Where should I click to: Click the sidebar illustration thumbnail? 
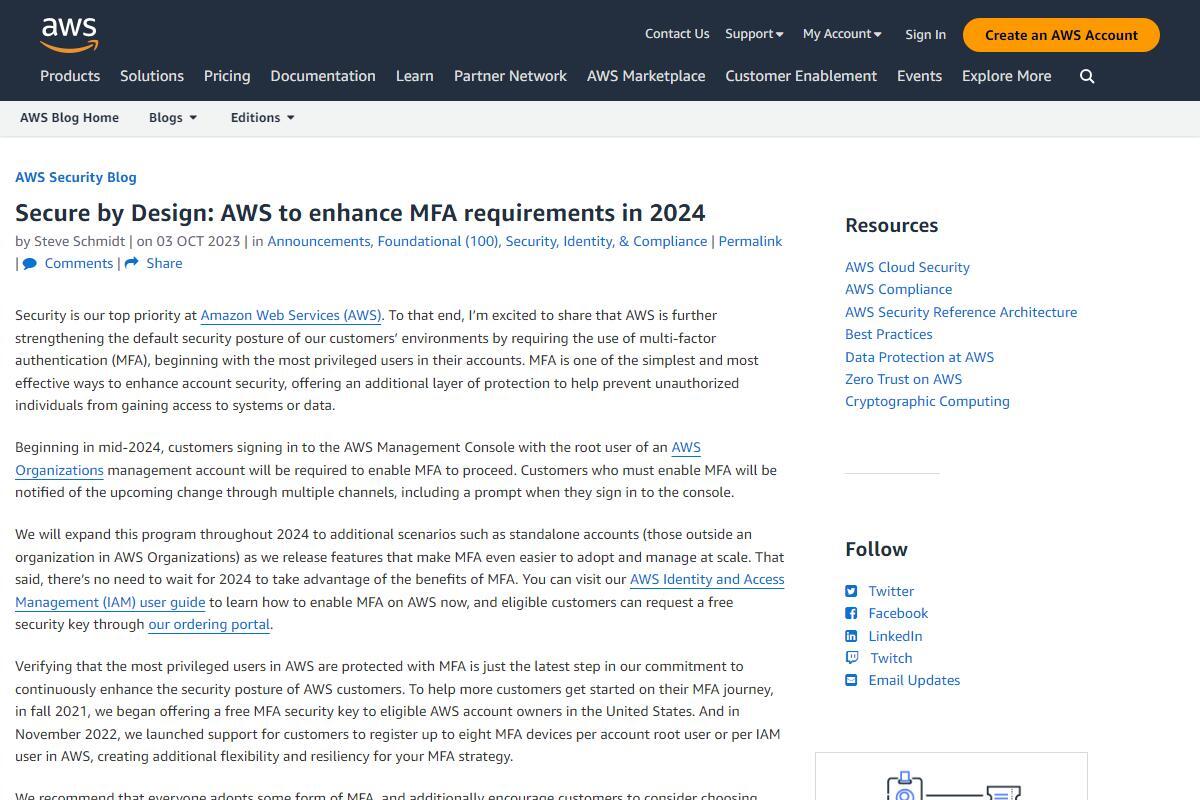point(951,776)
